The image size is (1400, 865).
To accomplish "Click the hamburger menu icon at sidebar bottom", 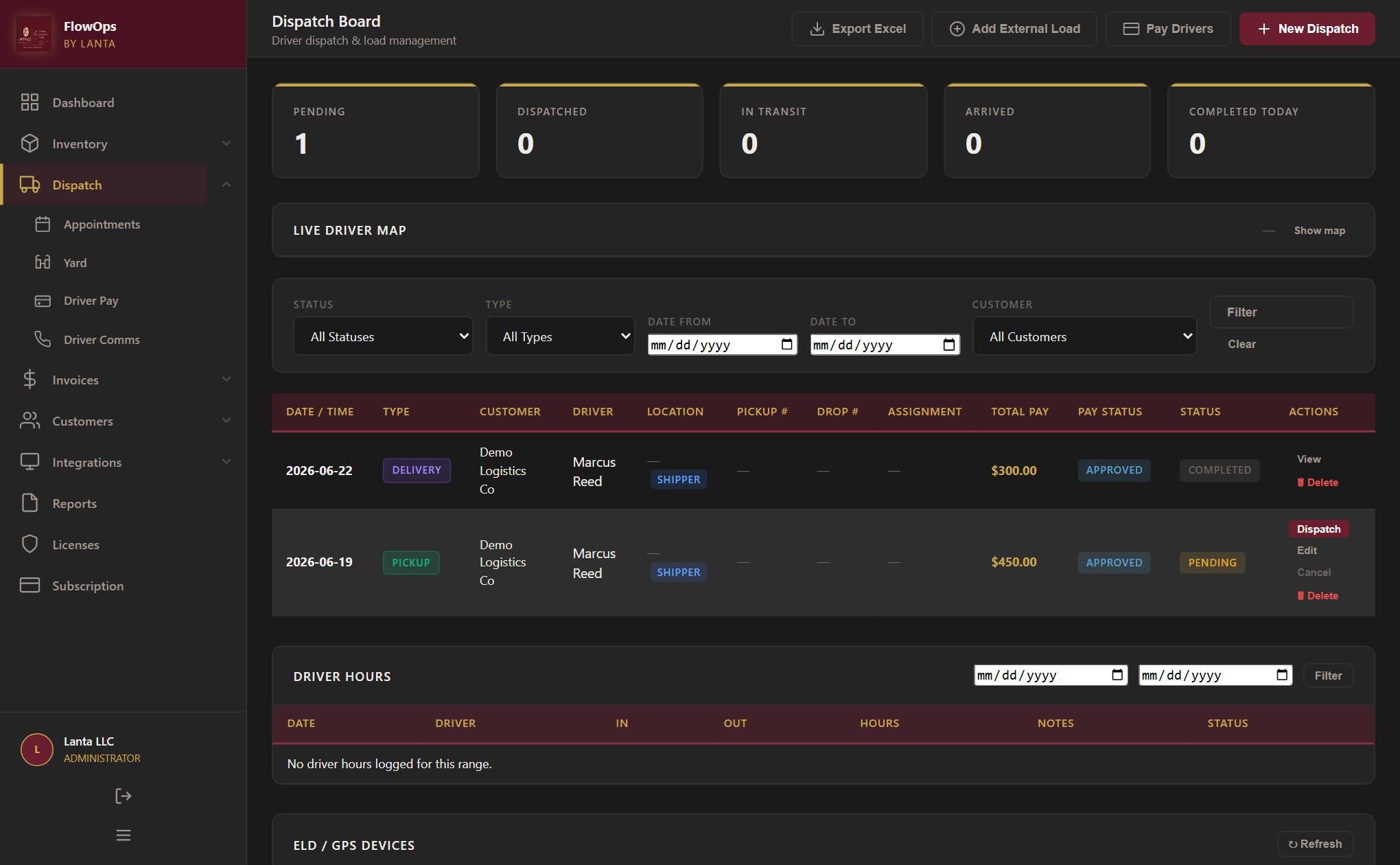I will (124, 835).
